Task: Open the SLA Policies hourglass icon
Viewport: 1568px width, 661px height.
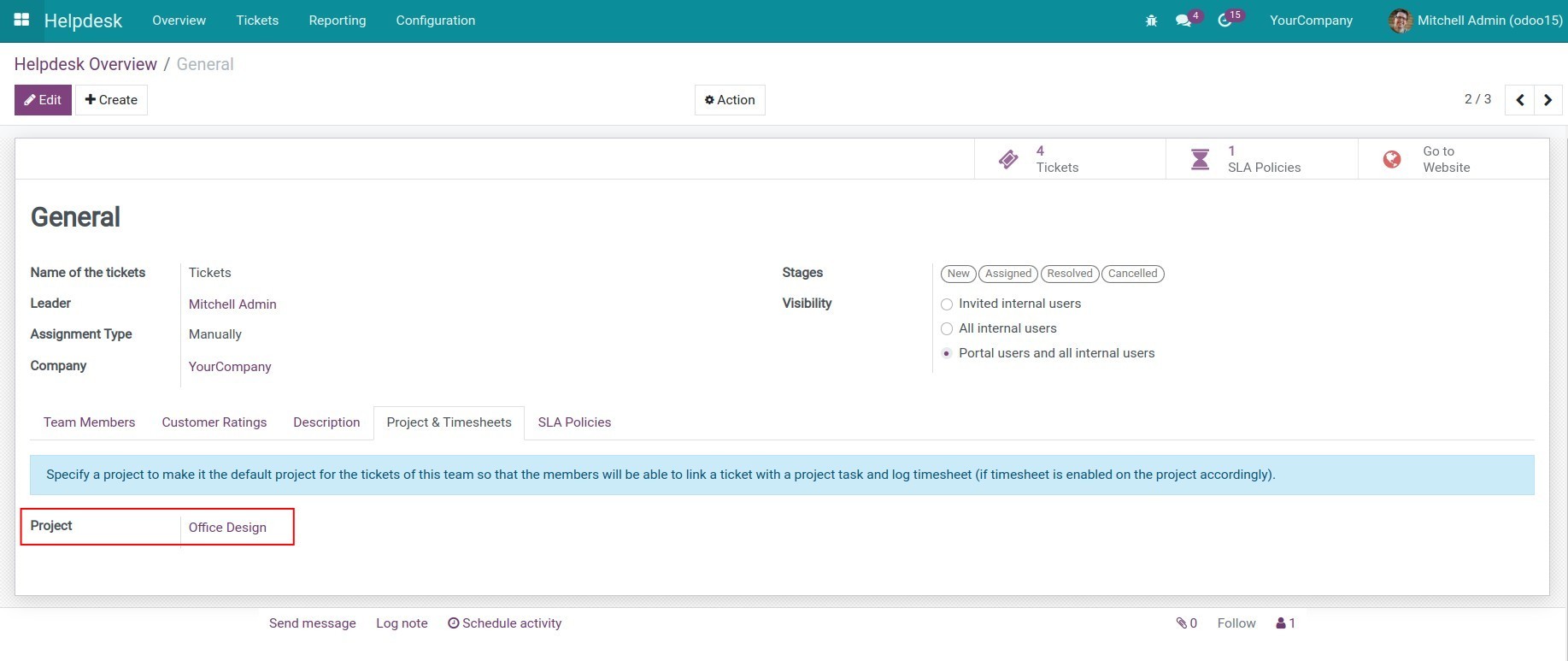Action: coord(1200,159)
